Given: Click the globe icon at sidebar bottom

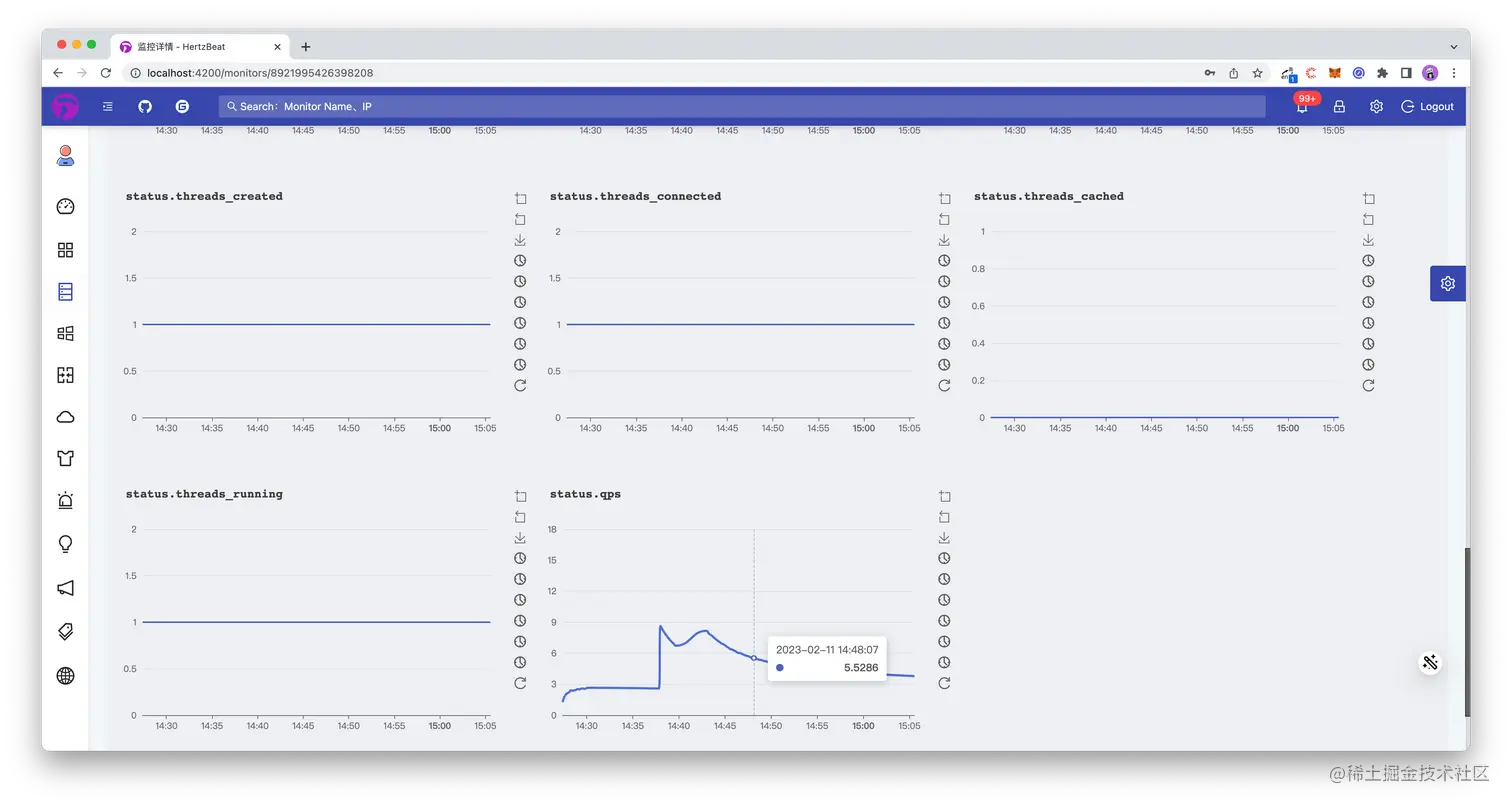Looking at the screenshot, I should click(64, 675).
